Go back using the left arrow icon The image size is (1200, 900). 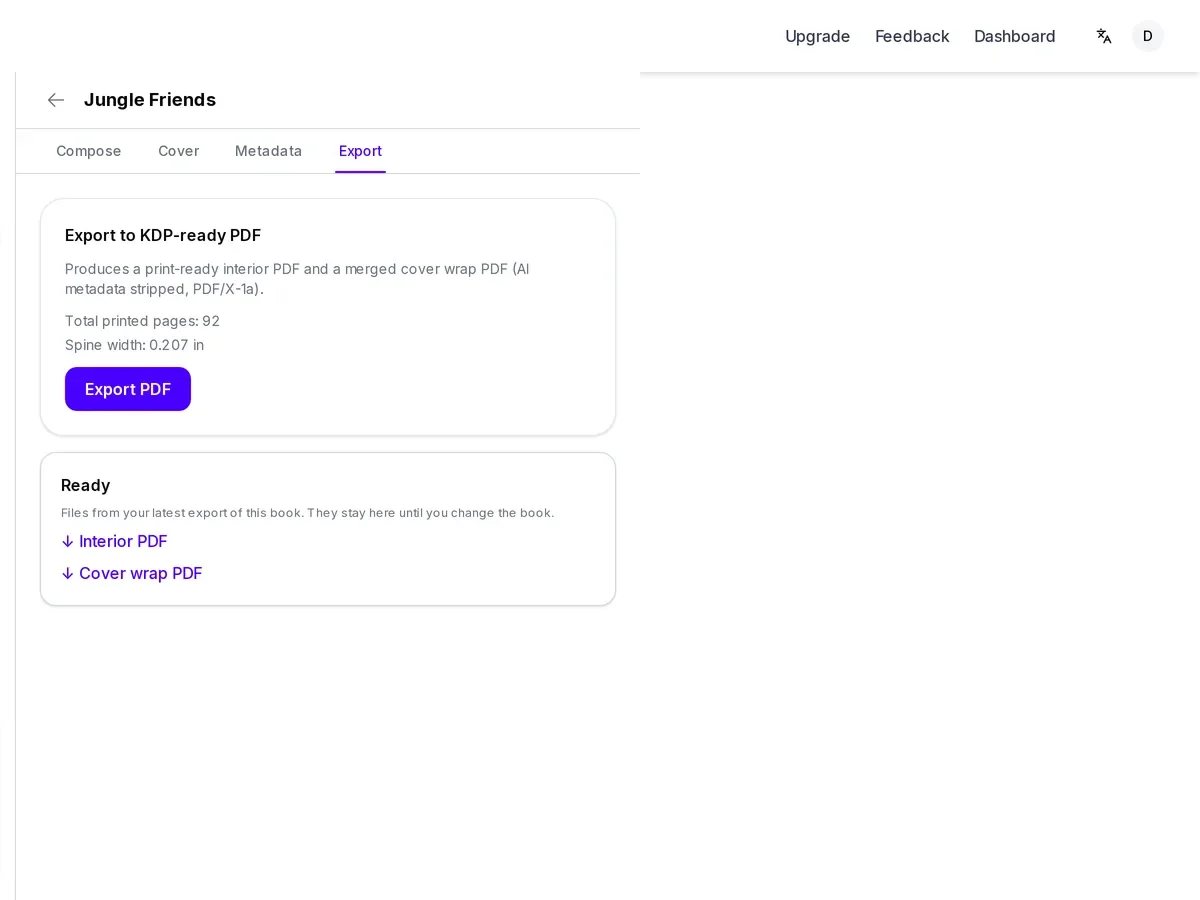pos(56,100)
